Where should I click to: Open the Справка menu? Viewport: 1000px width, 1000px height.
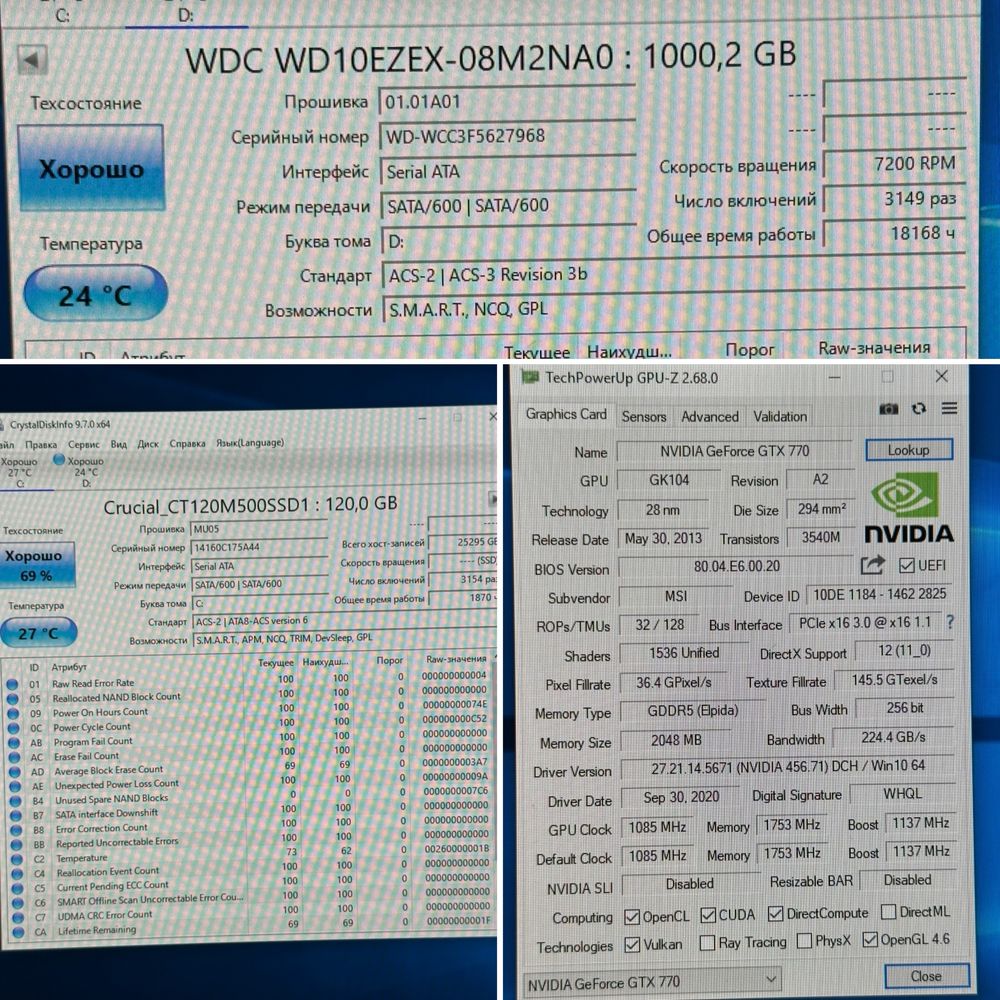tap(188, 443)
